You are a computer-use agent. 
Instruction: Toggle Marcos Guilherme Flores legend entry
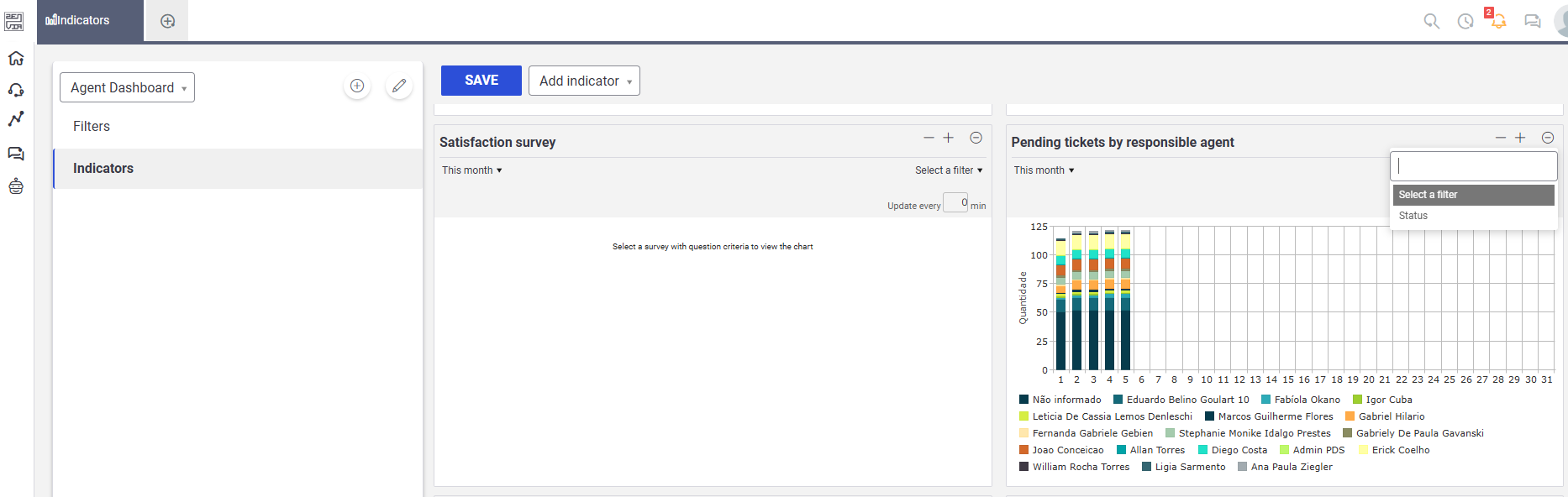pyautogui.click(x=1269, y=416)
